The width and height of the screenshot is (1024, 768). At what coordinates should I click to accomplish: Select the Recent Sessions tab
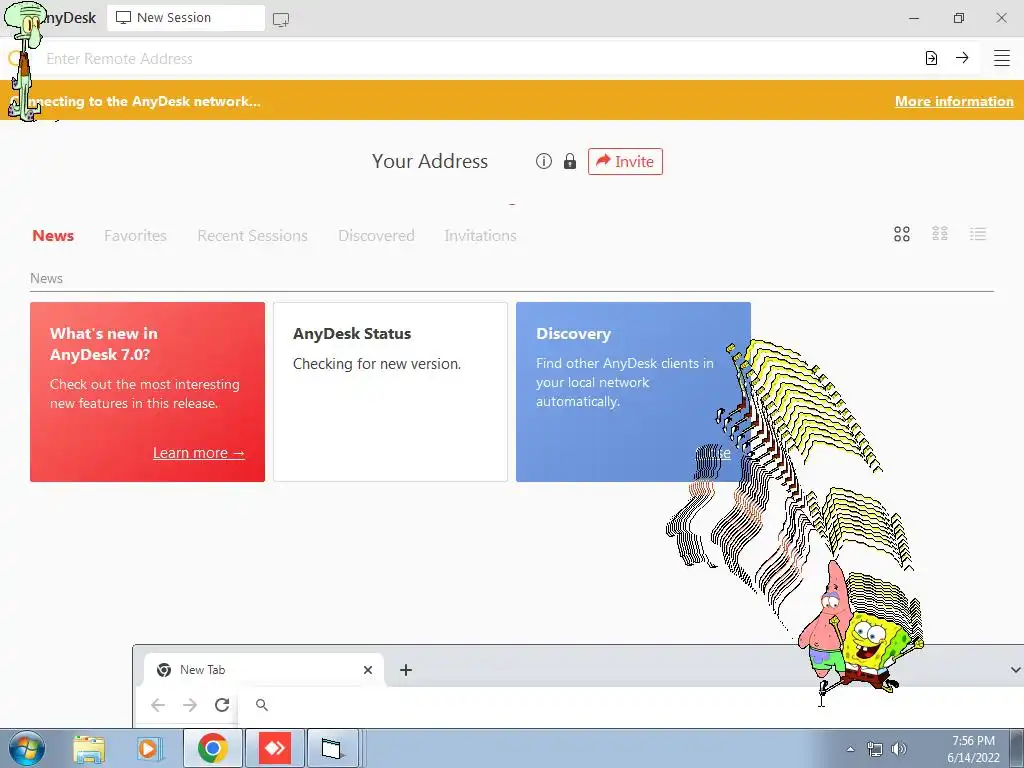pos(252,235)
